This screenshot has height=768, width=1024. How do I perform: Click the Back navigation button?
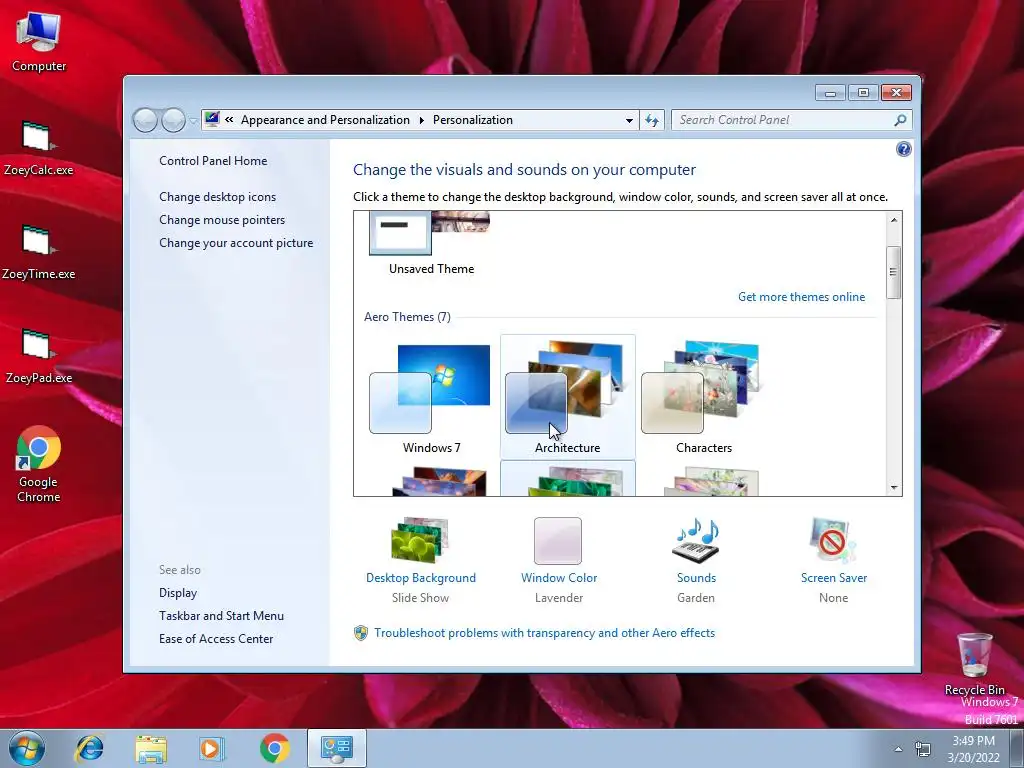pos(145,120)
